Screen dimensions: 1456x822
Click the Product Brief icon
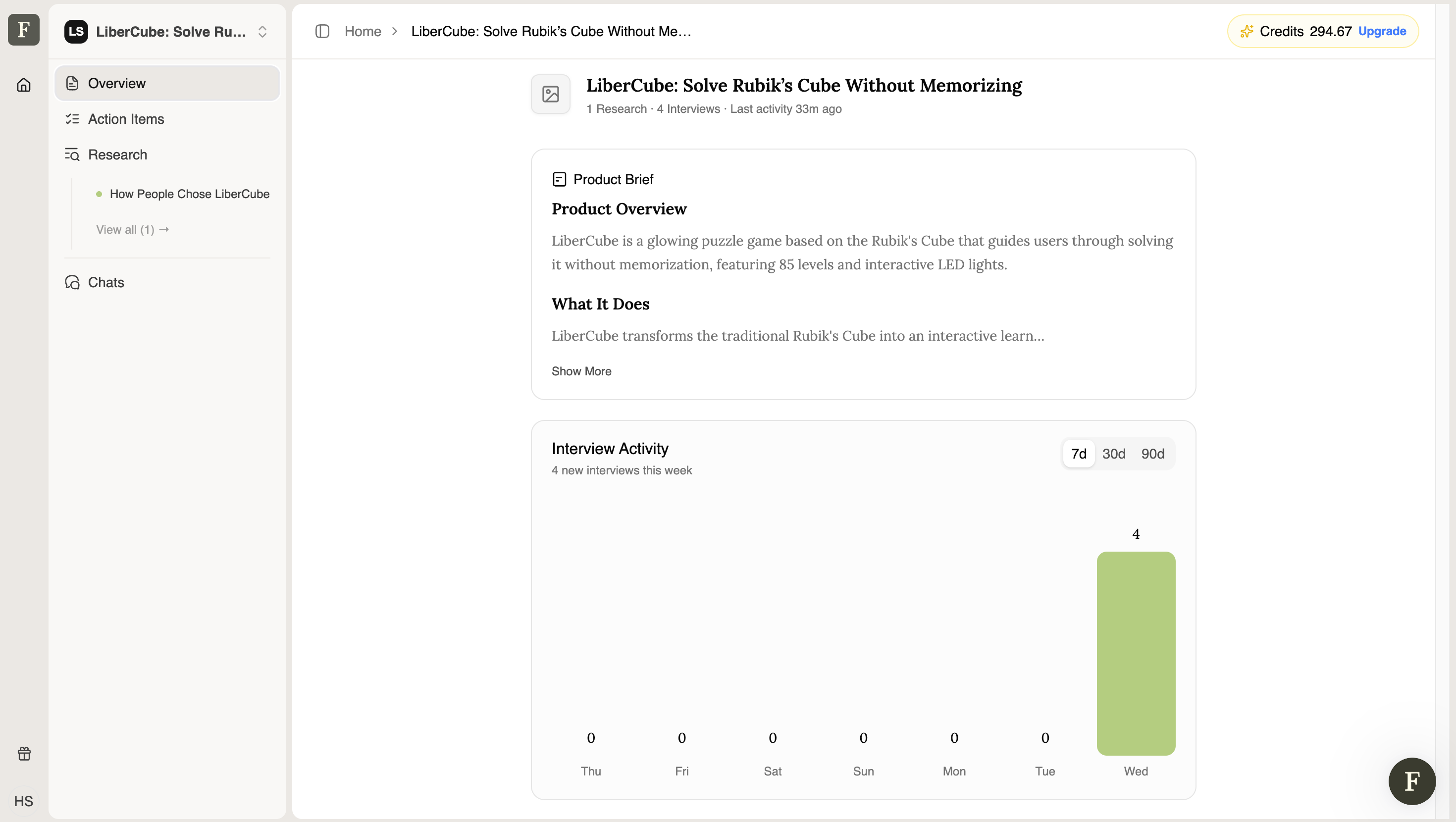point(559,179)
